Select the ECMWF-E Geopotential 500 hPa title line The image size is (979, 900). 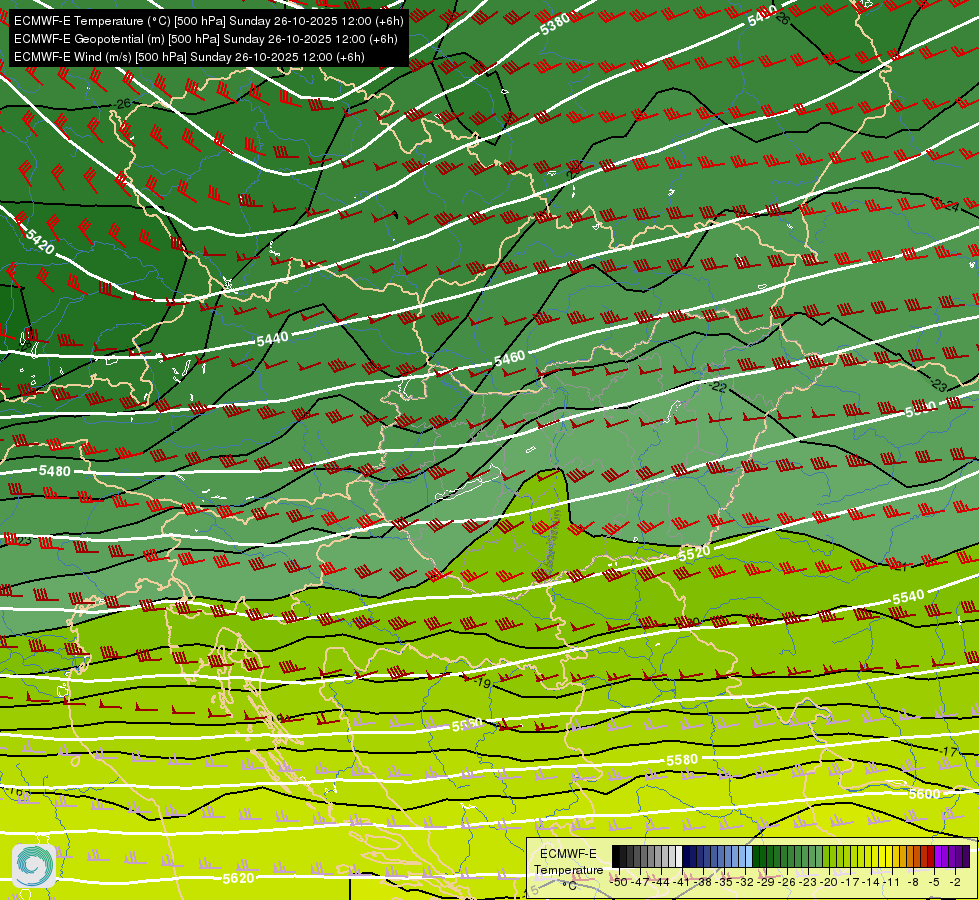click(x=205, y=39)
